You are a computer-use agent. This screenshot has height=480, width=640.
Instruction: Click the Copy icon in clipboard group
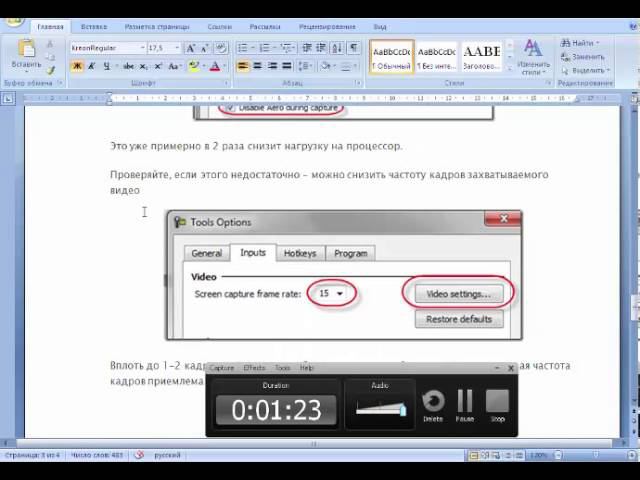(x=50, y=57)
